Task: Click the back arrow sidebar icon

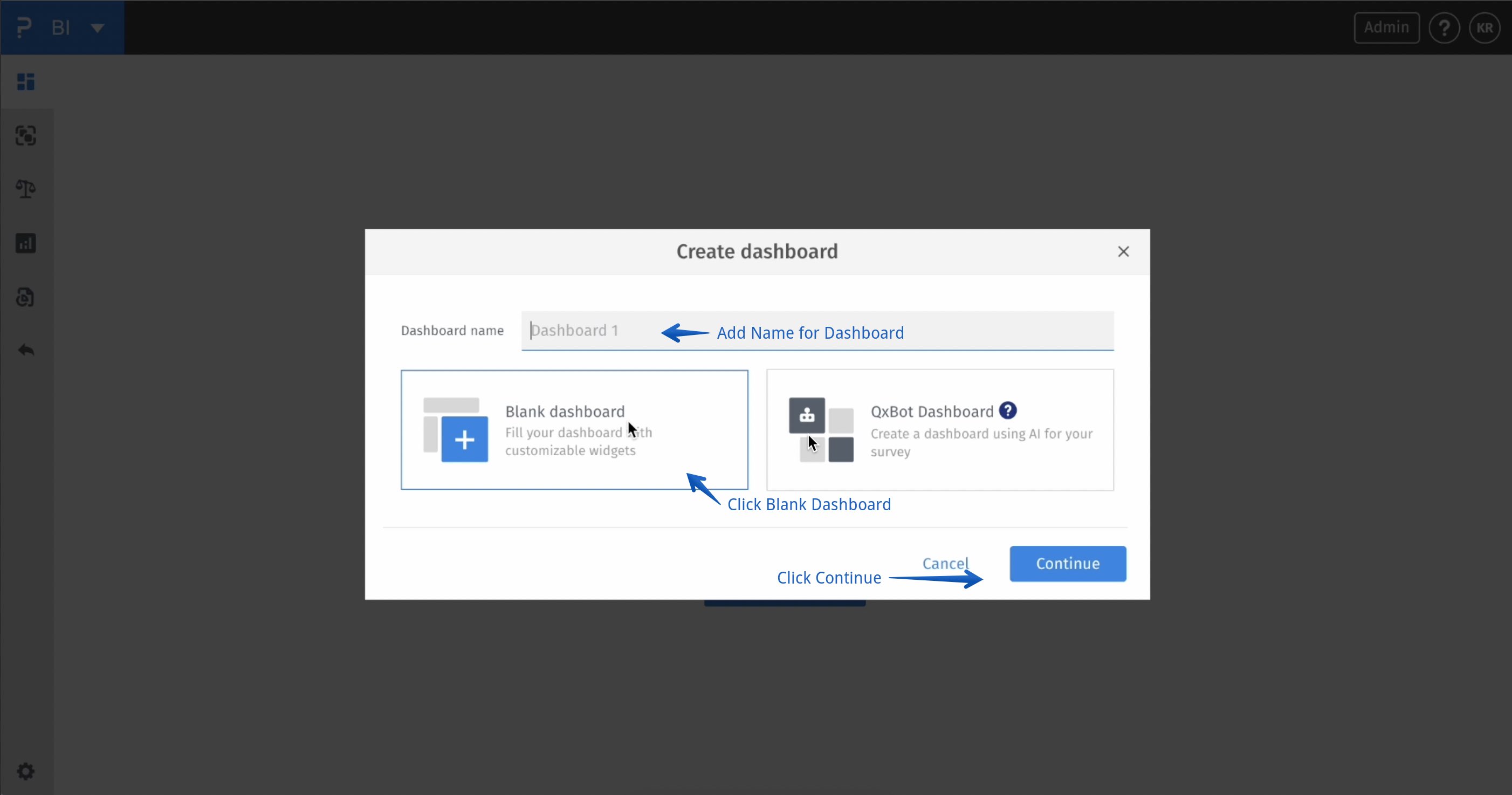Action: coord(26,351)
